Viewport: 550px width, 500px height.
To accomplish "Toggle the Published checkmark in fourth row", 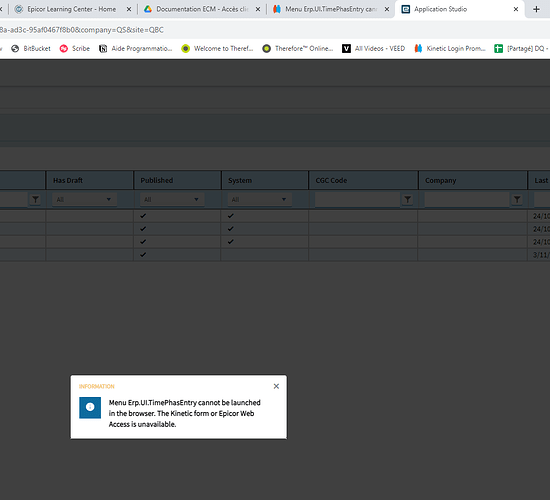I will click(143, 255).
